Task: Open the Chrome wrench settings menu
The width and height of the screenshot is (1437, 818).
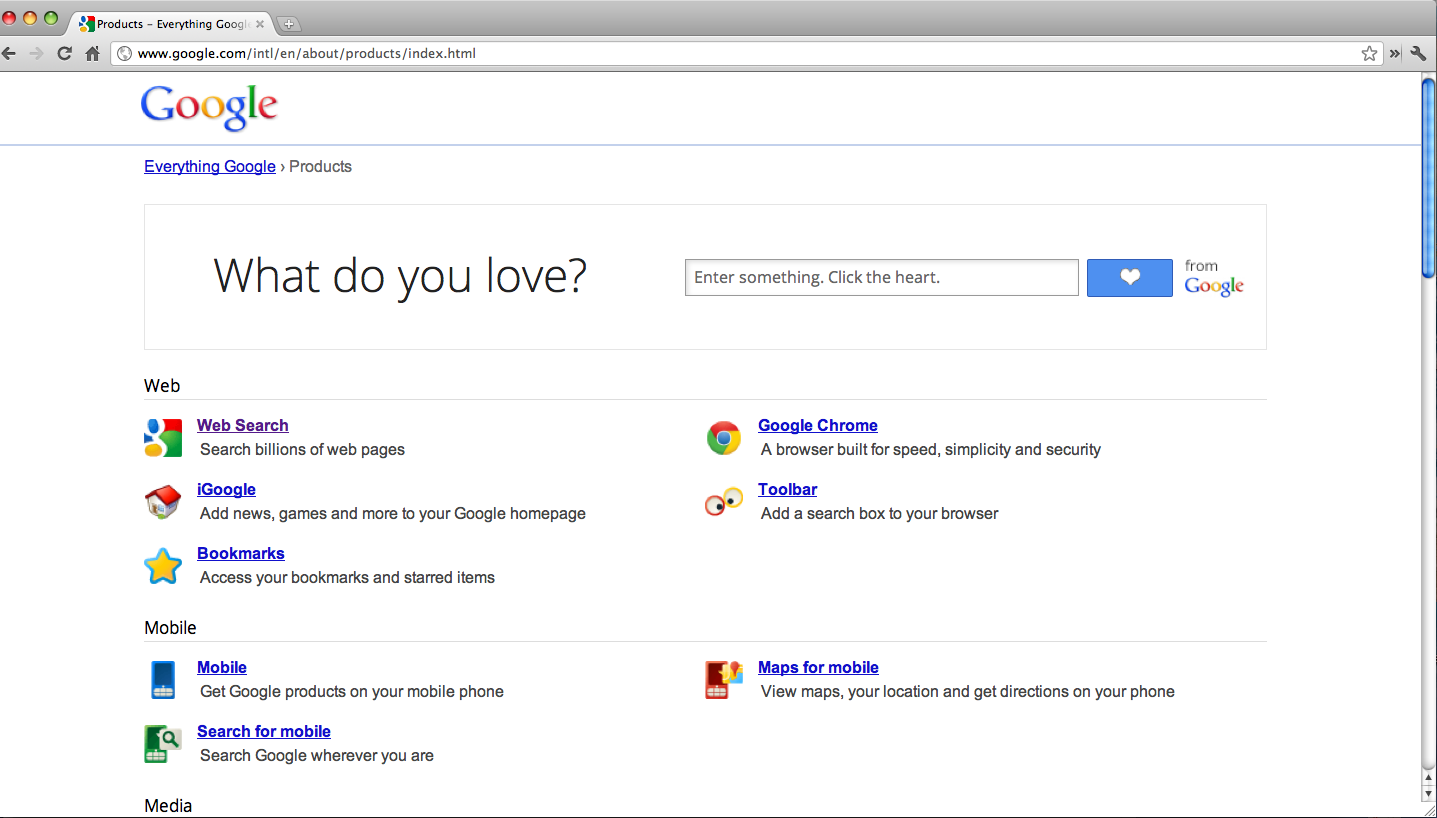Action: click(1418, 53)
